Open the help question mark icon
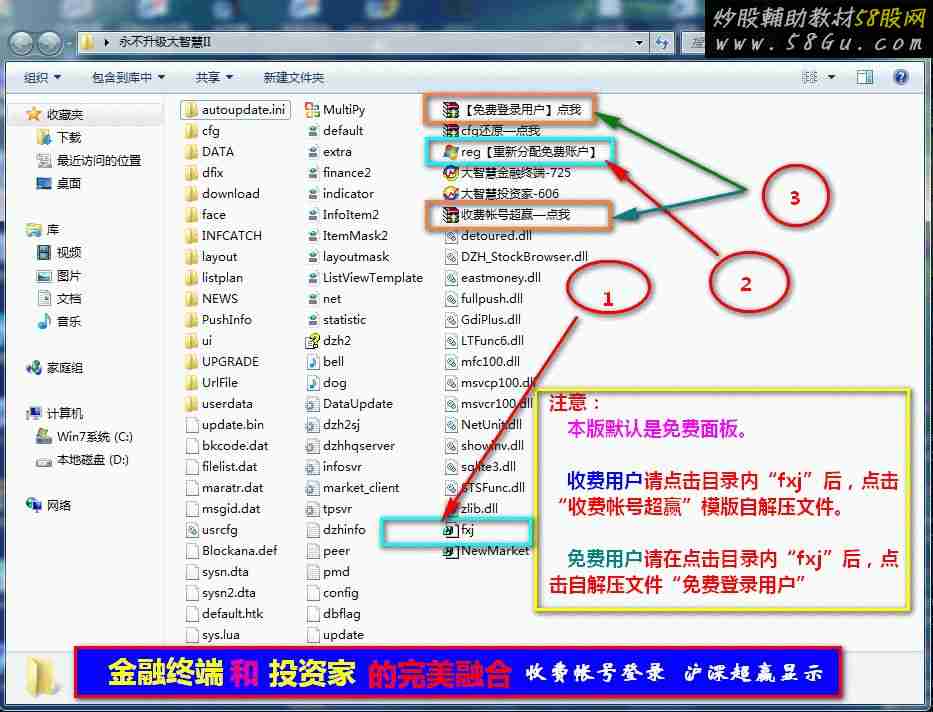This screenshot has width=933, height=712. point(901,77)
